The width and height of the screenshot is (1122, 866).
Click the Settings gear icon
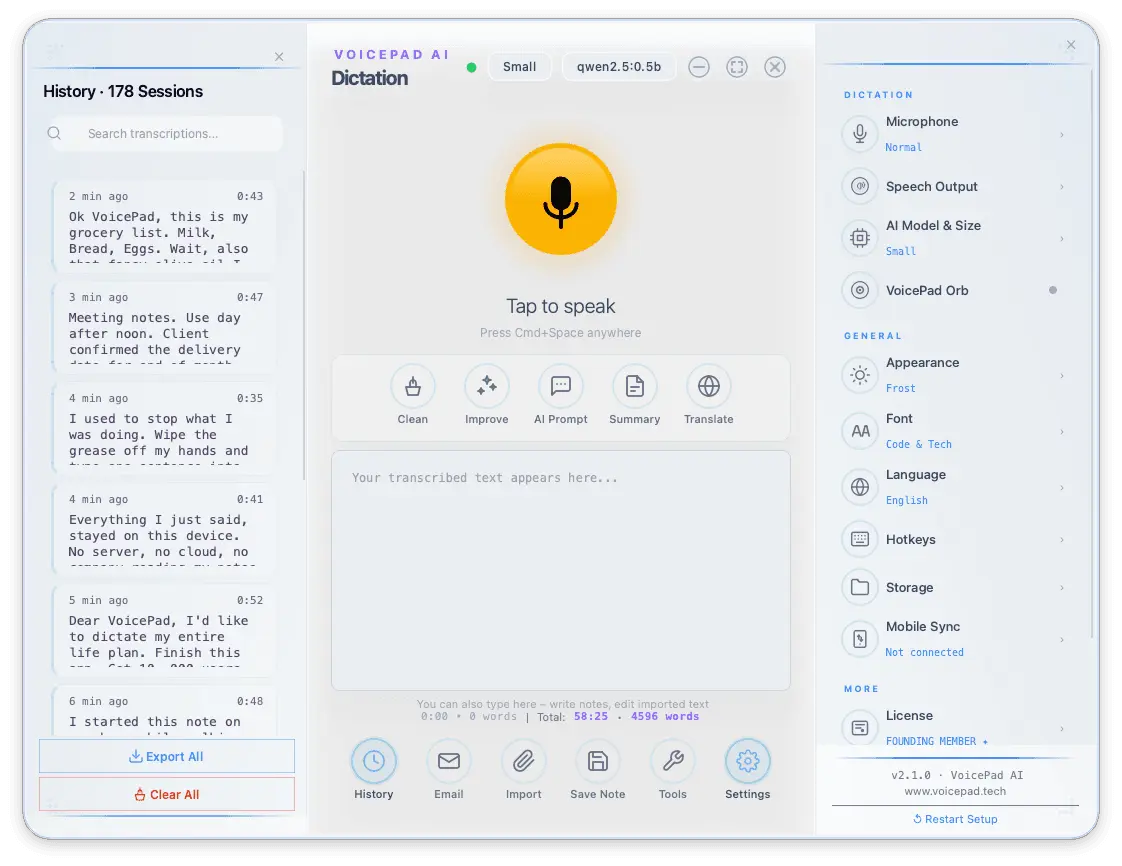pos(748,761)
